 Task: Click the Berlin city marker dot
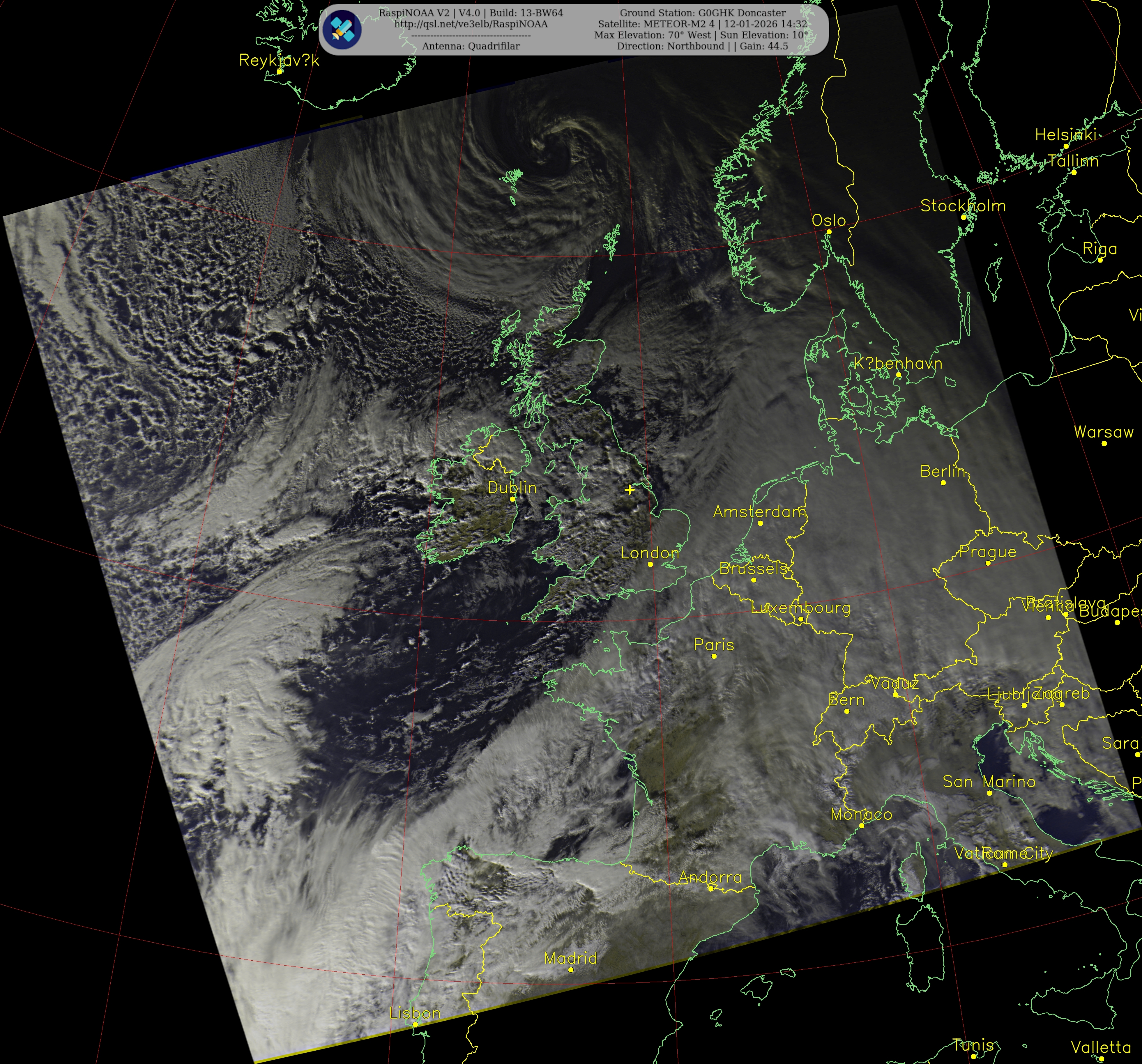click(x=943, y=483)
